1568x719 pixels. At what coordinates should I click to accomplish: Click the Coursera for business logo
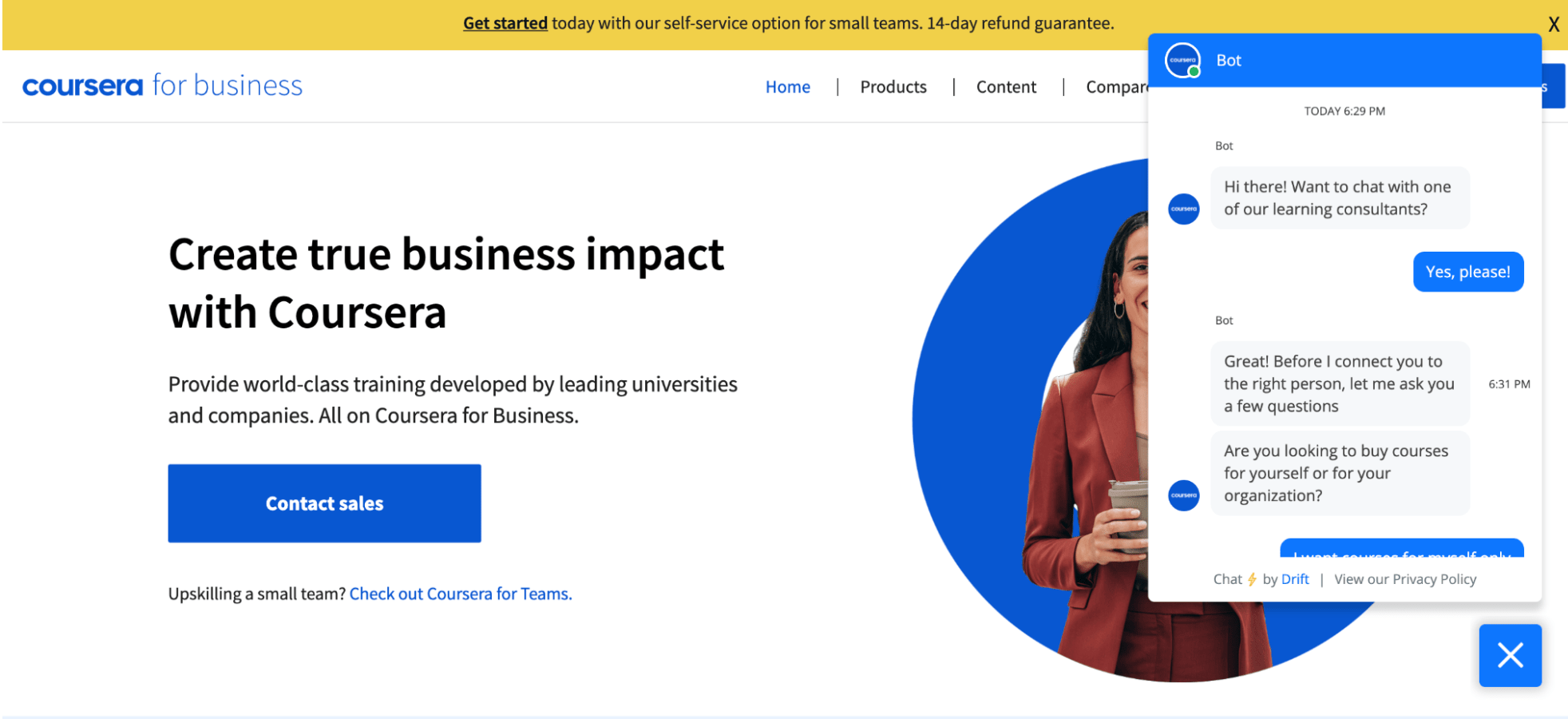pyautogui.click(x=162, y=85)
